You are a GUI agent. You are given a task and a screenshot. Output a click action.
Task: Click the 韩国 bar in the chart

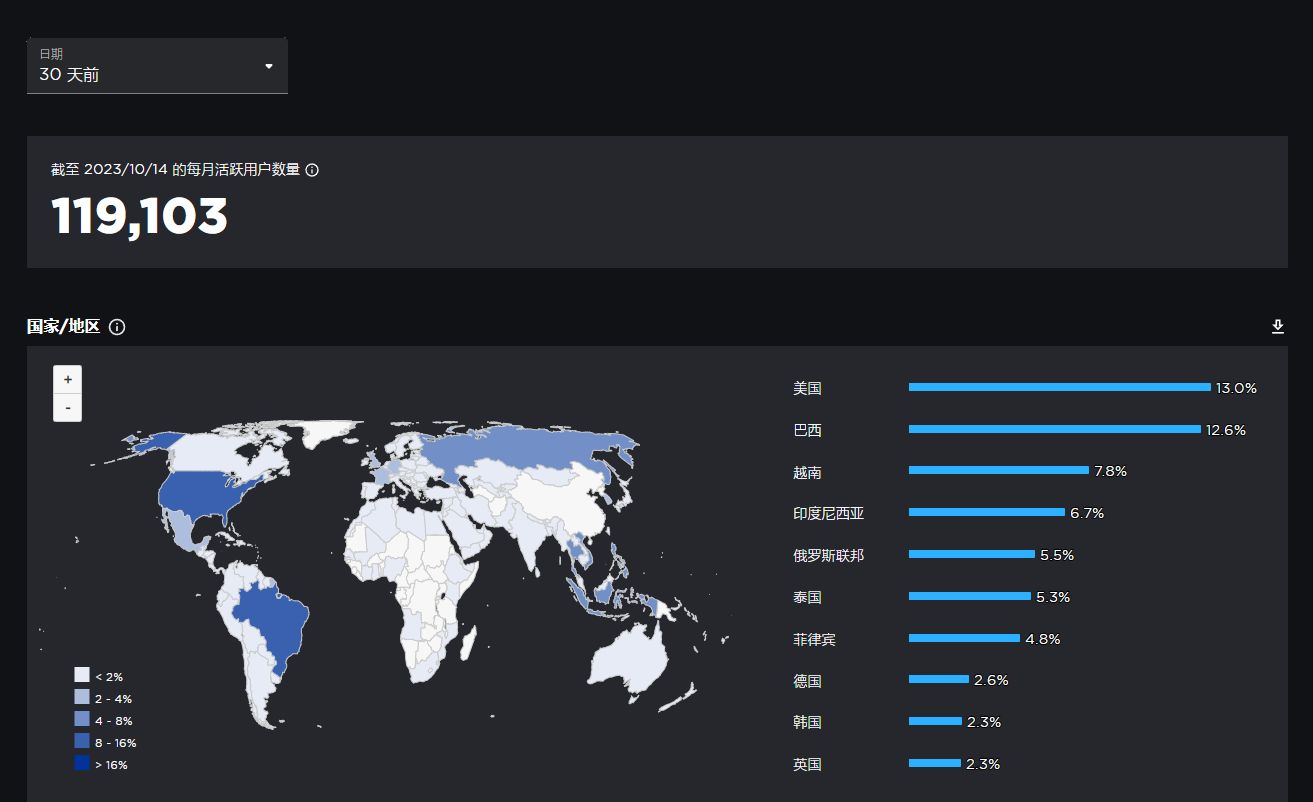[x=935, y=721]
